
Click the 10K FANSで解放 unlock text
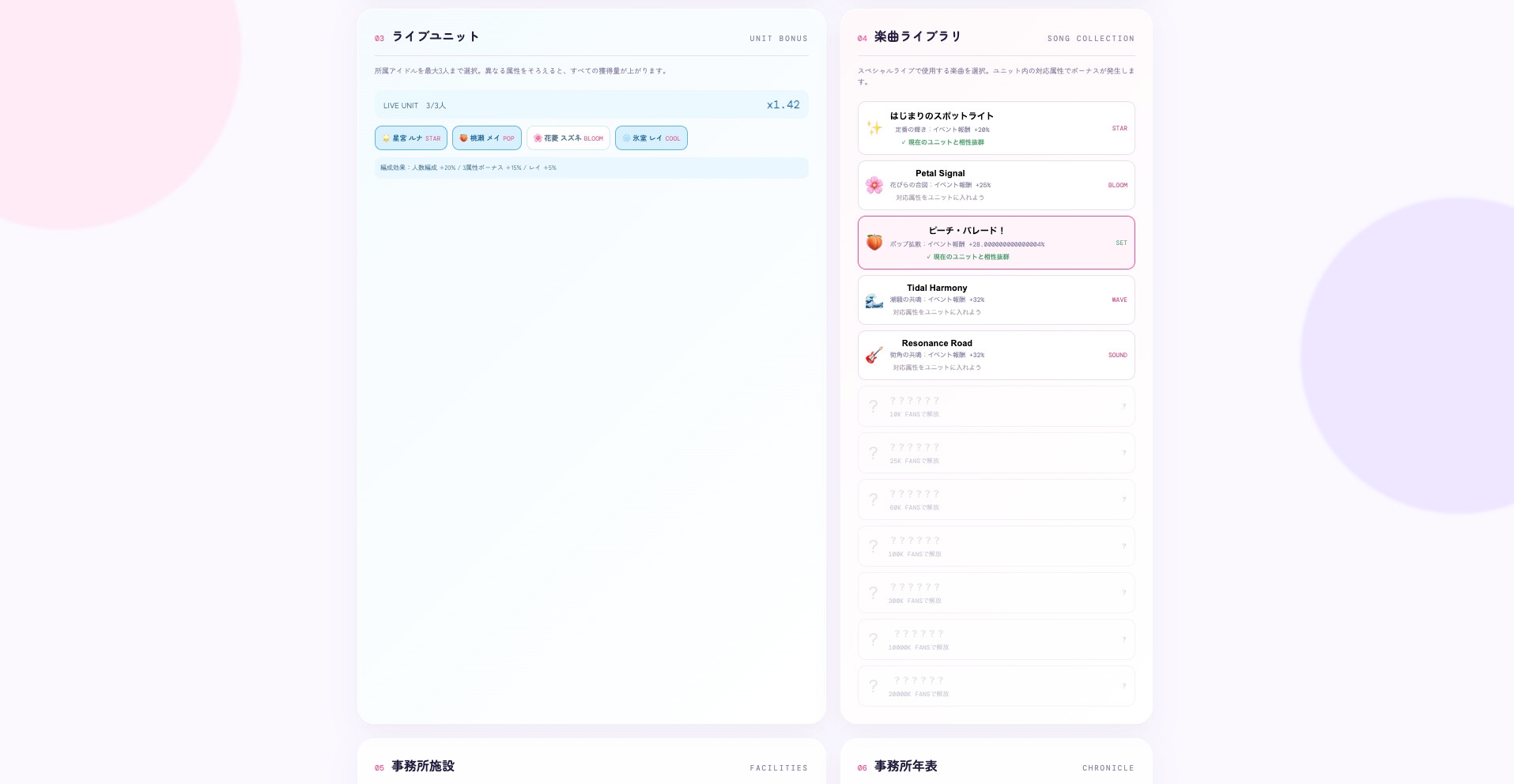pos(914,414)
